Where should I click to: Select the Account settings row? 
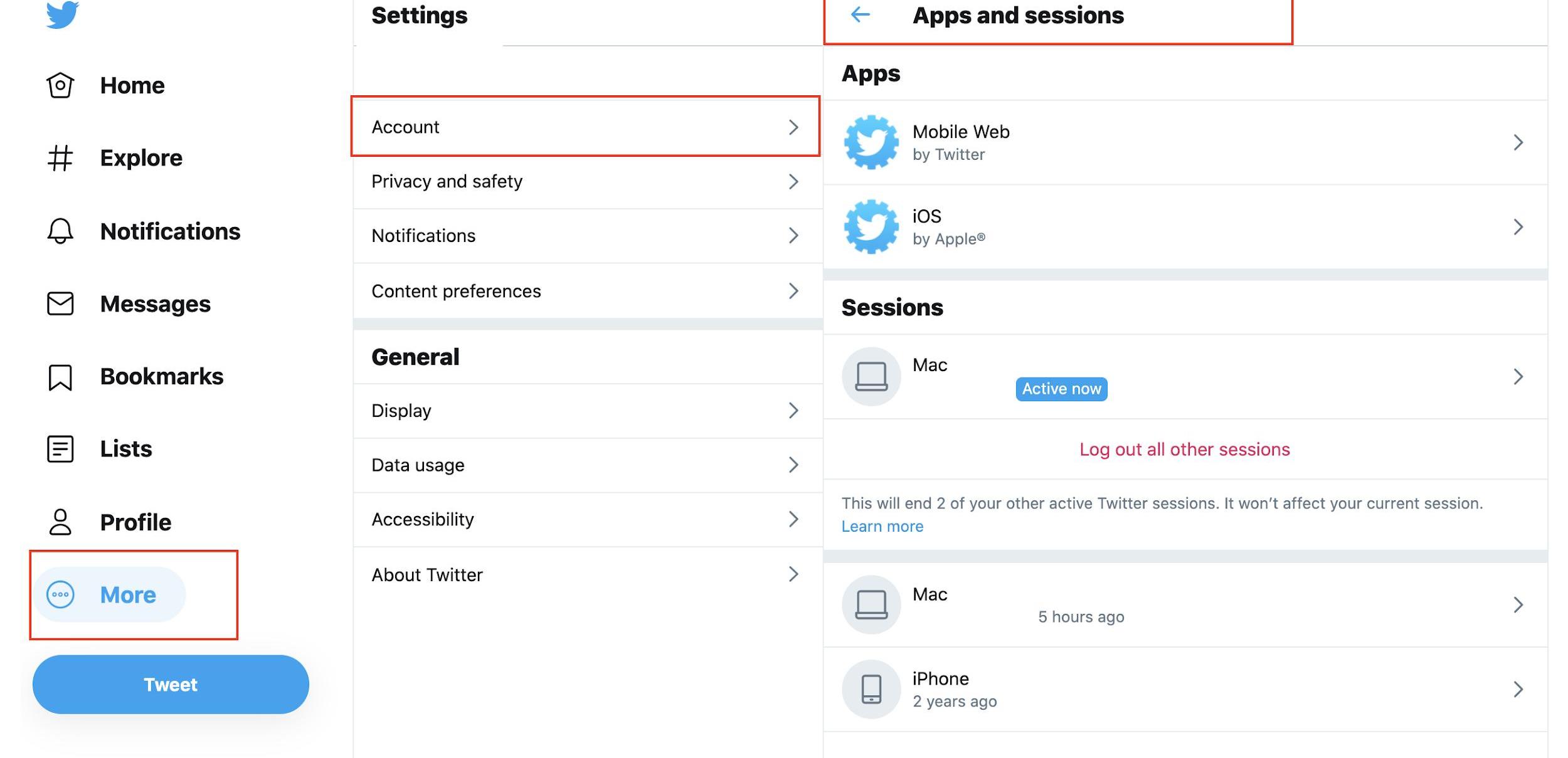point(585,127)
